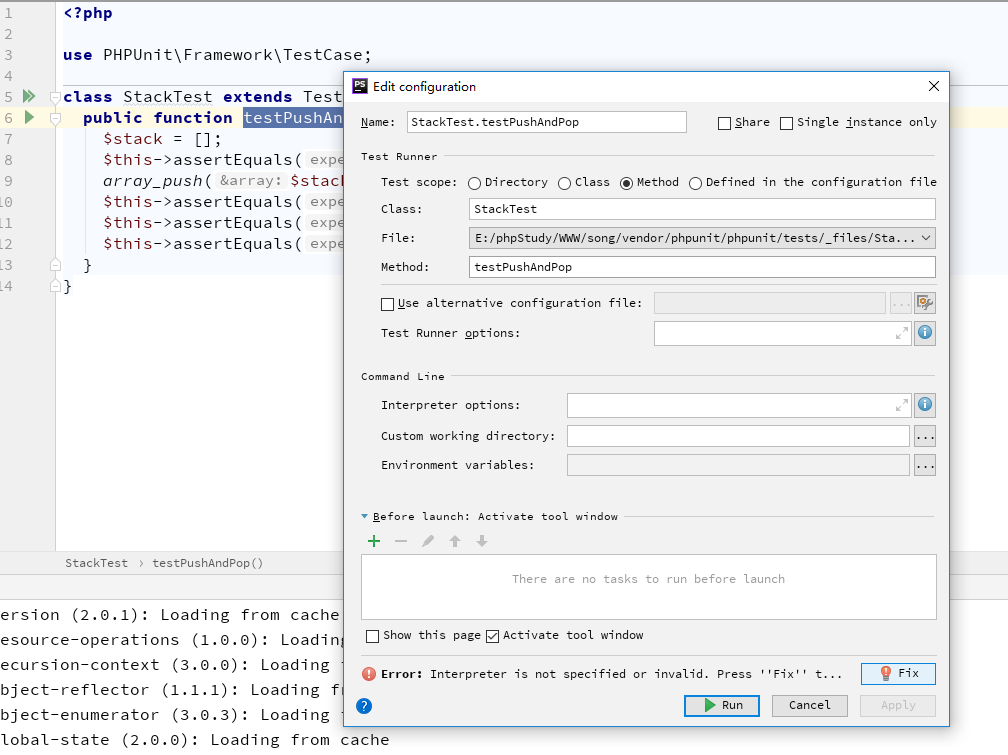The width and height of the screenshot is (1008, 755).
Task: Fold the StackTest class code block at line 13
Action: (56, 265)
